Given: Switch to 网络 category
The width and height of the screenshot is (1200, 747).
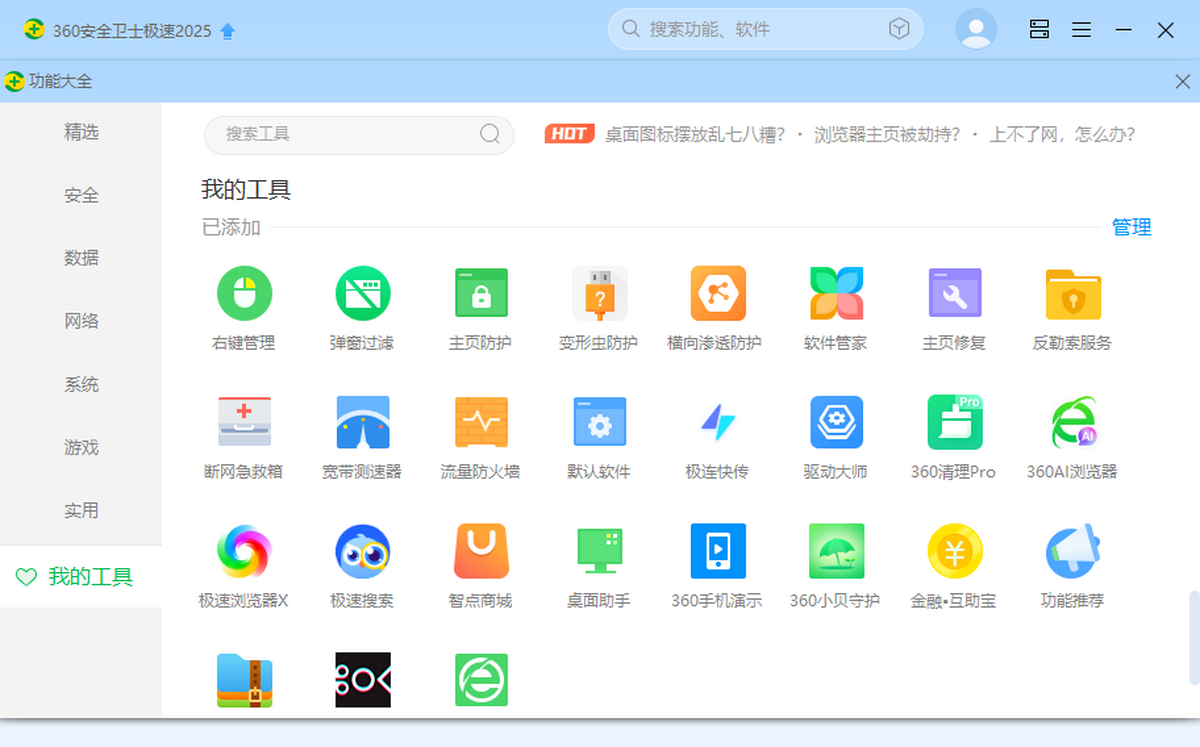Looking at the screenshot, I should (81, 321).
